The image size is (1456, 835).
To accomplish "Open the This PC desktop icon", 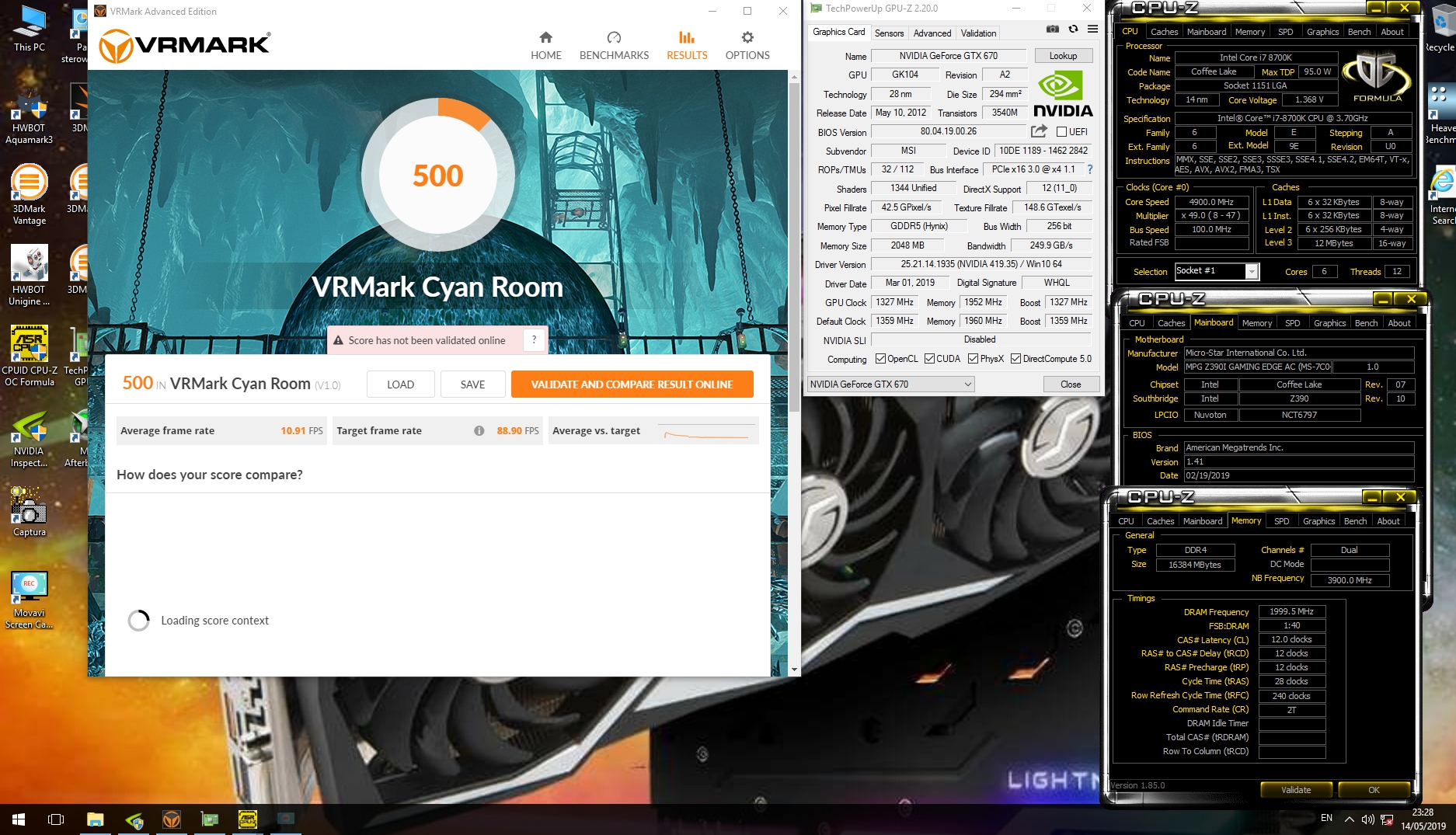I will tap(30, 28).
